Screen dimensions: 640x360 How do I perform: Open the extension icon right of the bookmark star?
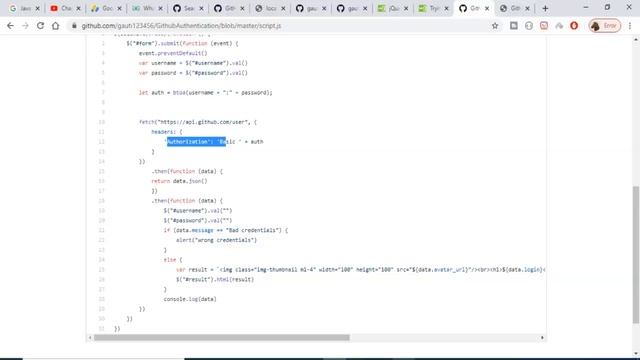coord(513,26)
